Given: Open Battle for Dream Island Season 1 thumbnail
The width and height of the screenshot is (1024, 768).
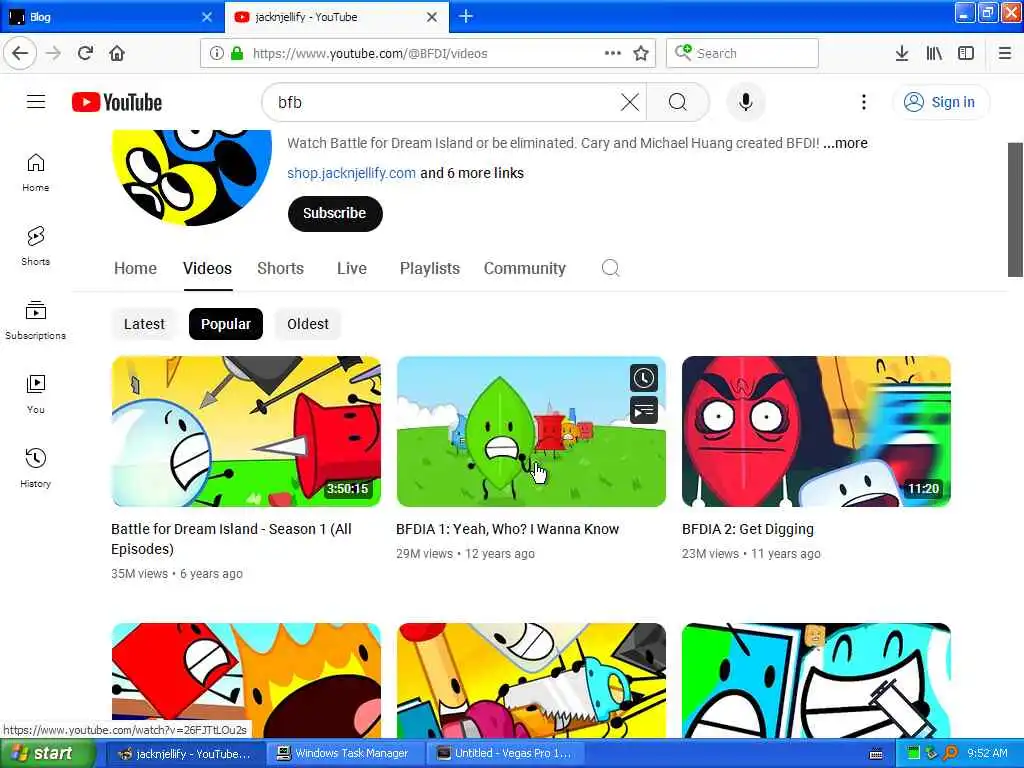Looking at the screenshot, I should tap(246, 431).
